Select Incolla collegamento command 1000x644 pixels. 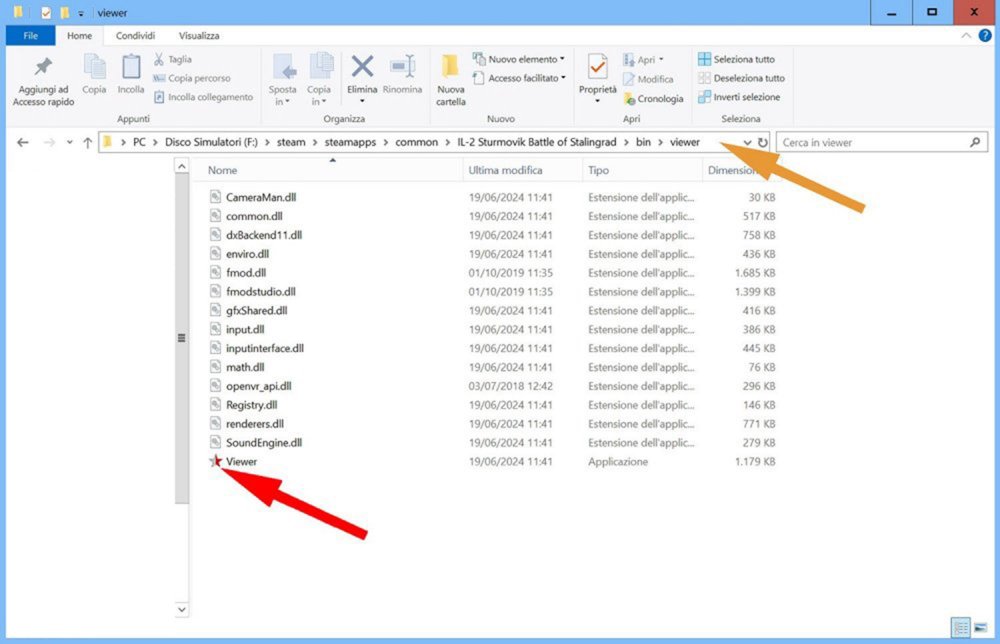coord(203,98)
